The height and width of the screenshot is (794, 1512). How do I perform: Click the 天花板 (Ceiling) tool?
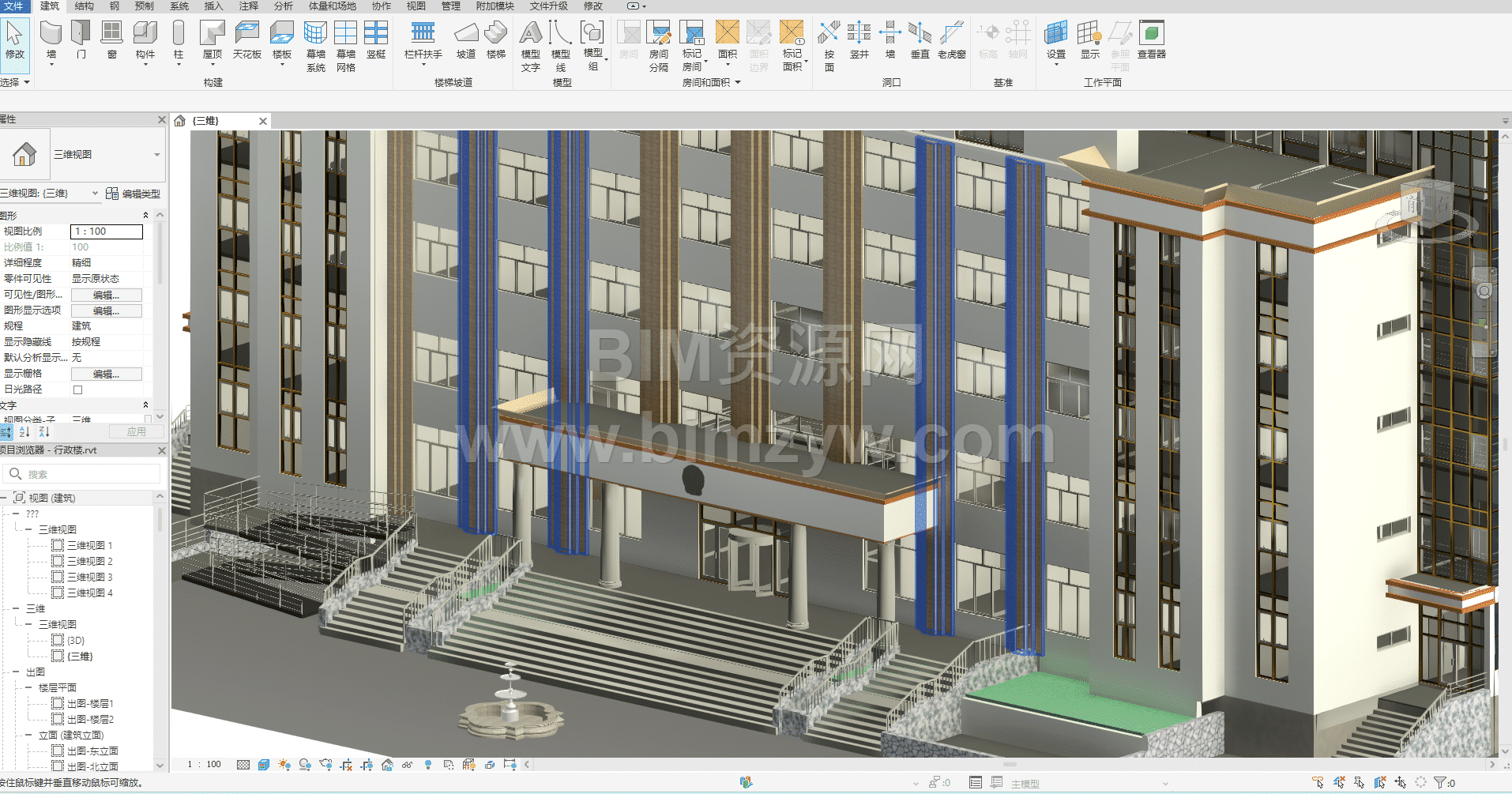246,40
